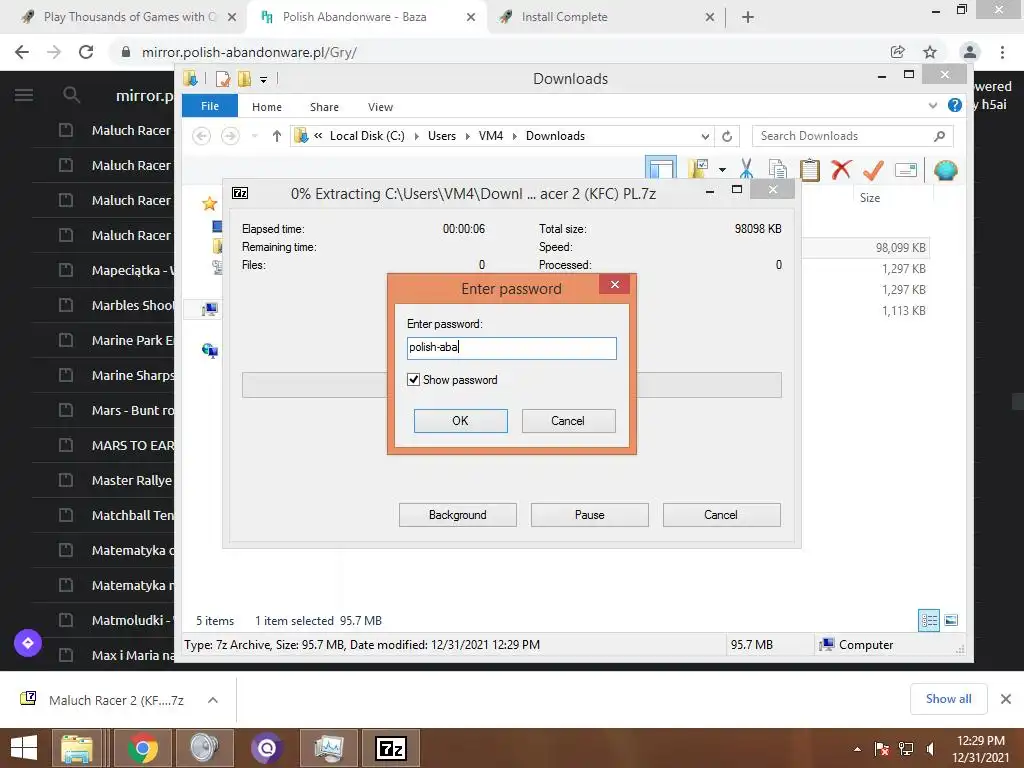Viewport: 1024px width, 768px height.
Task: Click the preview pane layout toolbar icon
Action: pos(660,168)
